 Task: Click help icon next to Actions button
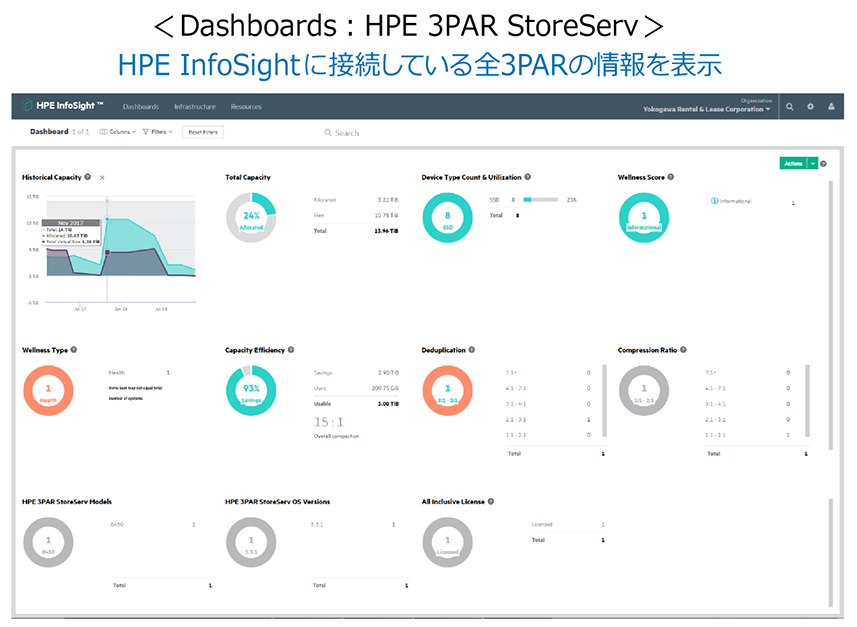click(x=824, y=163)
